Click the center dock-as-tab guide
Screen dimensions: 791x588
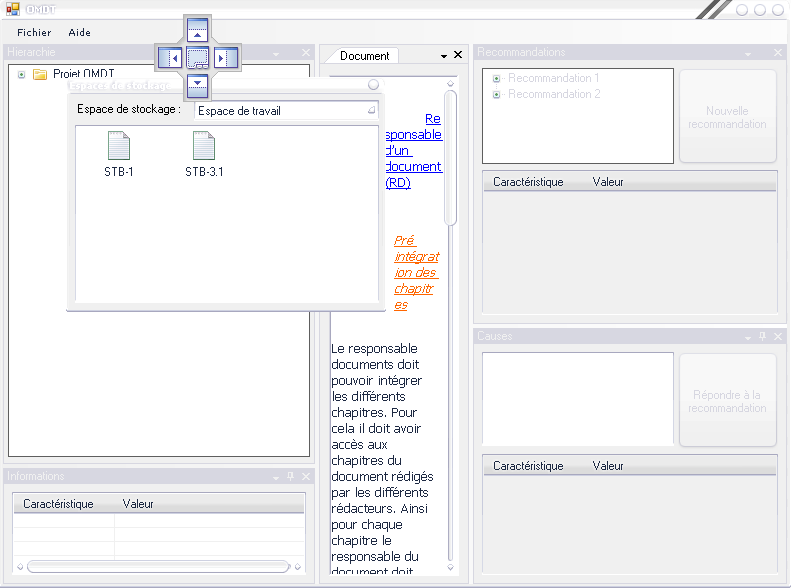click(198, 58)
